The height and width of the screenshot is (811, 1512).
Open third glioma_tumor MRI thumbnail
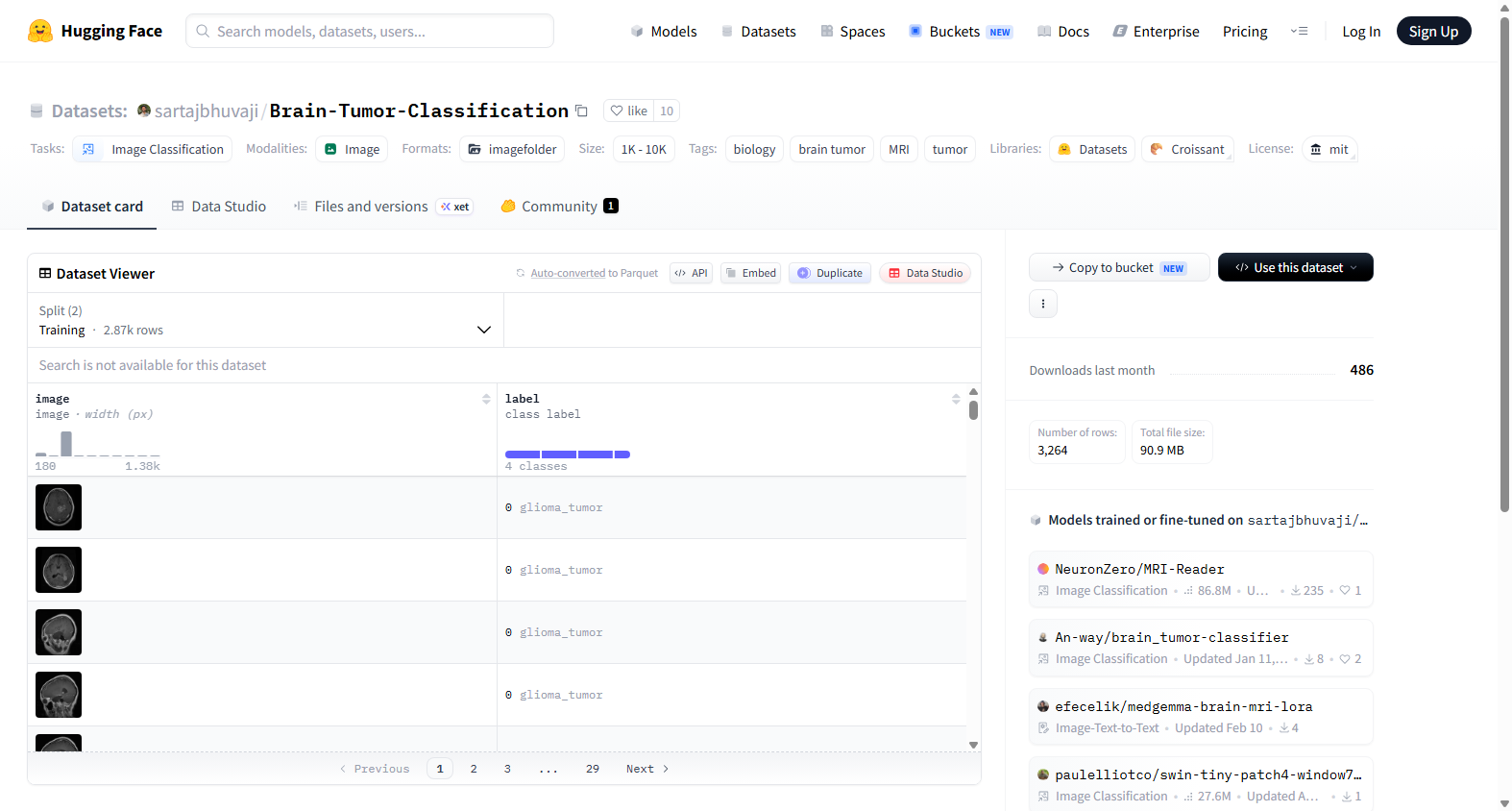pyautogui.click(x=59, y=632)
